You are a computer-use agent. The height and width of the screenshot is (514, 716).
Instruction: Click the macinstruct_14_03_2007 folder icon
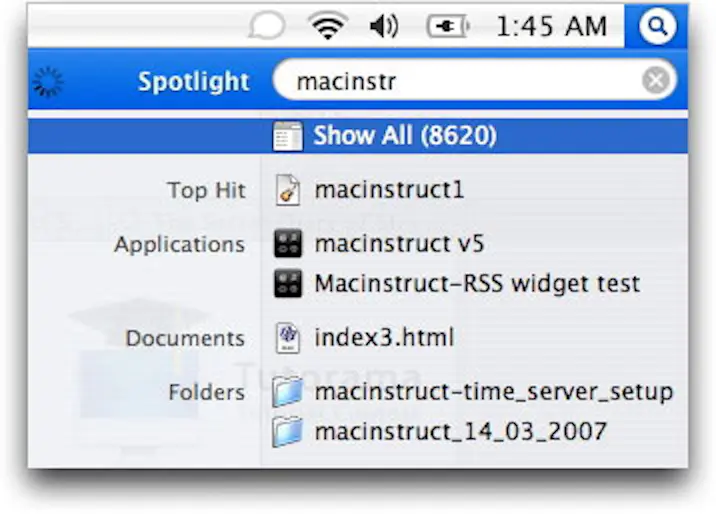coord(287,432)
